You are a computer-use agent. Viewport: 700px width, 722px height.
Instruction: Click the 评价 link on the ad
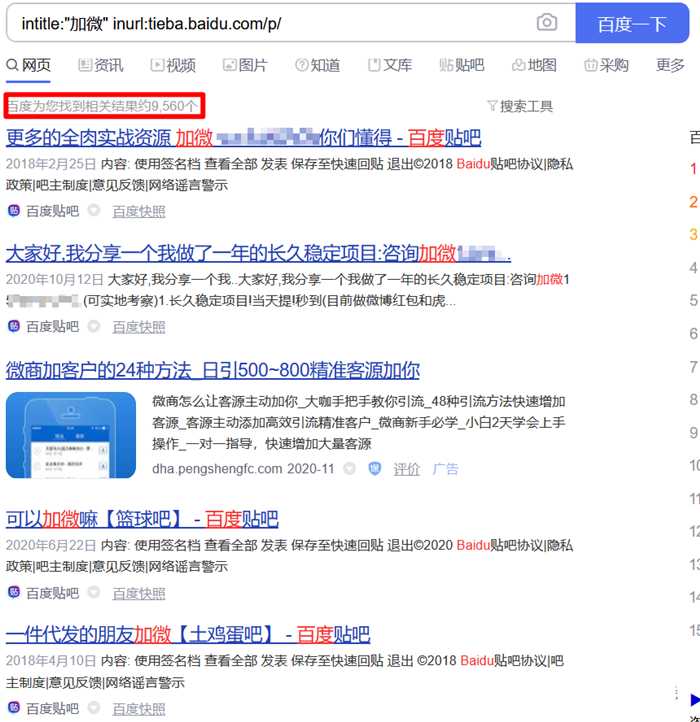406,469
